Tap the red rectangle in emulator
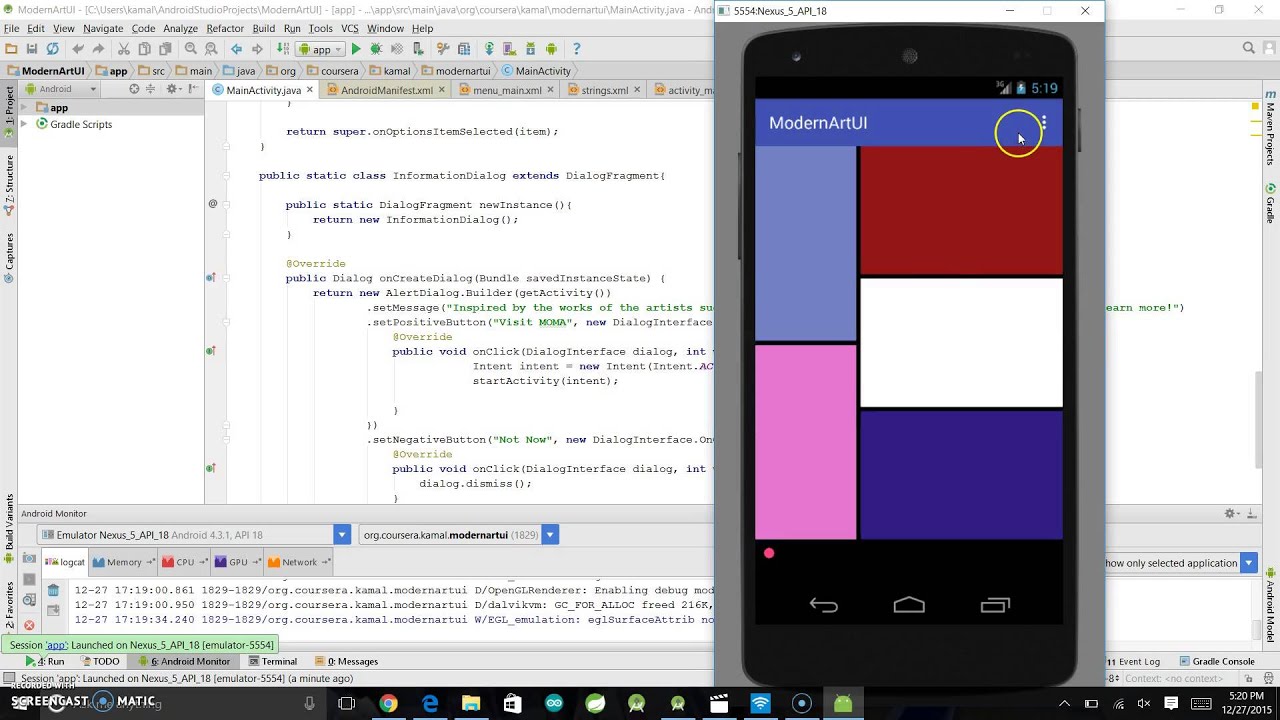The image size is (1280, 720). click(961, 210)
